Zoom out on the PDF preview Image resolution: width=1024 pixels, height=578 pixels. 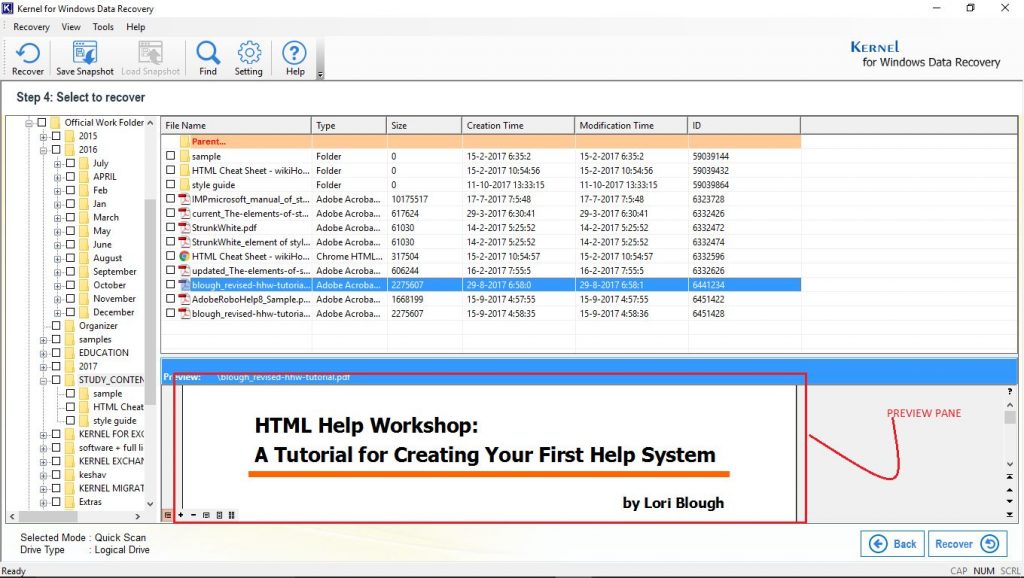coord(193,514)
